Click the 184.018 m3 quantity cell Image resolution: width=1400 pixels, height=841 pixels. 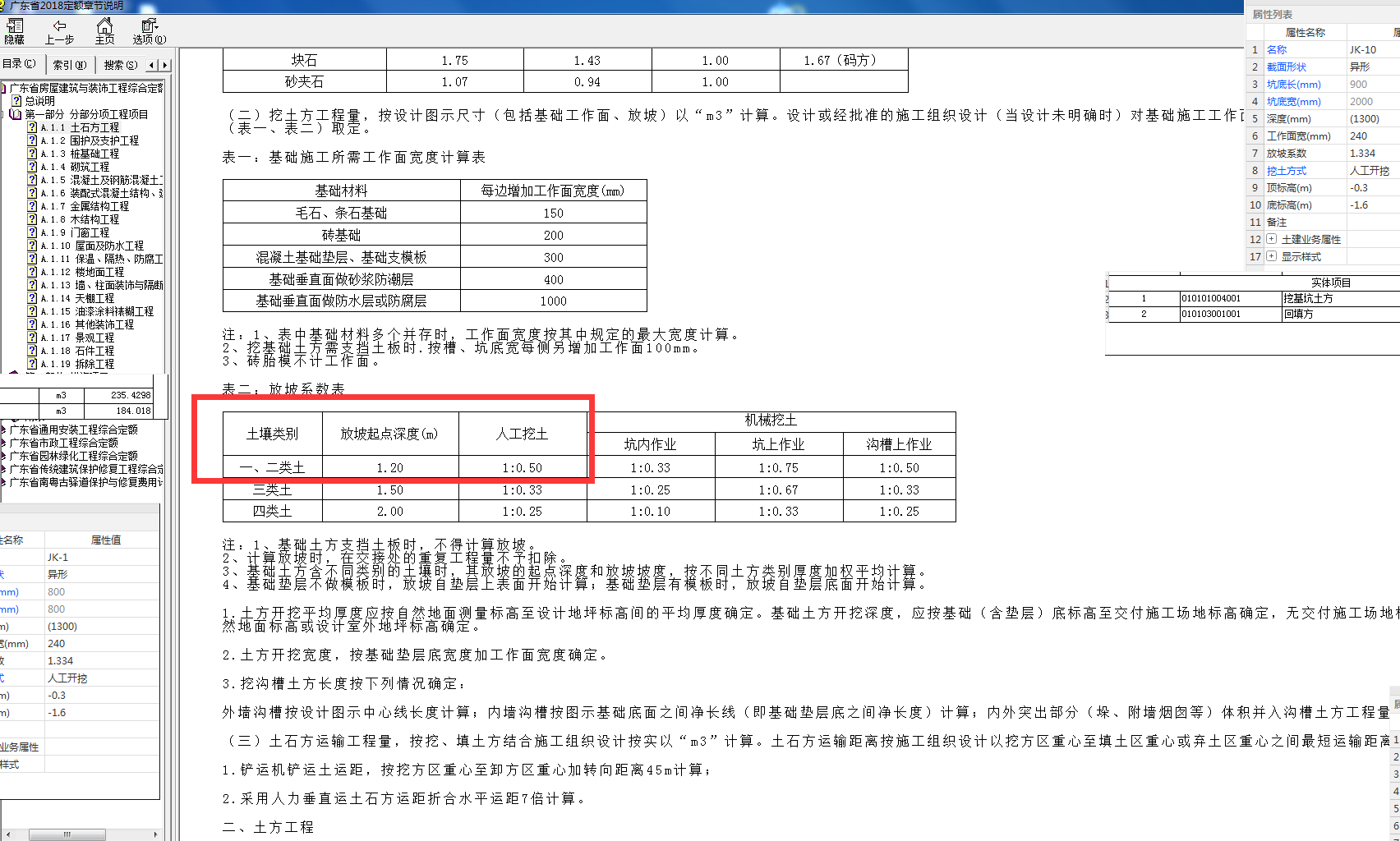coord(117,411)
